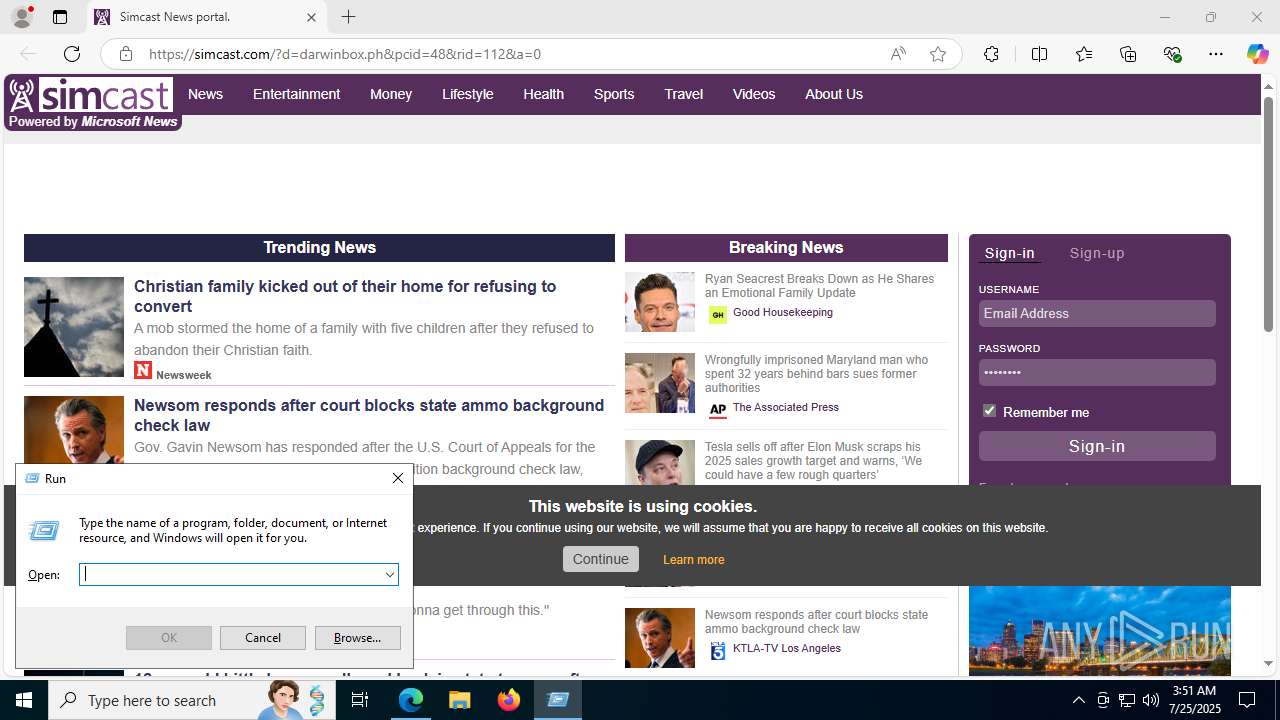Open Task View on the taskbar

(359, 700)
